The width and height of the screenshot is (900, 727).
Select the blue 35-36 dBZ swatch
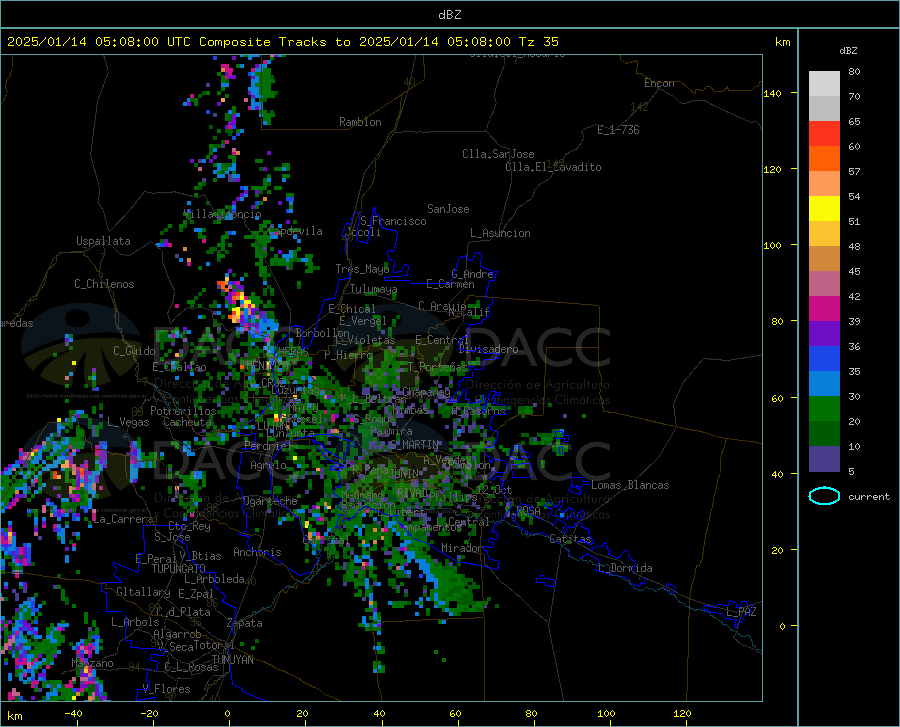click(x=824, y=359)
